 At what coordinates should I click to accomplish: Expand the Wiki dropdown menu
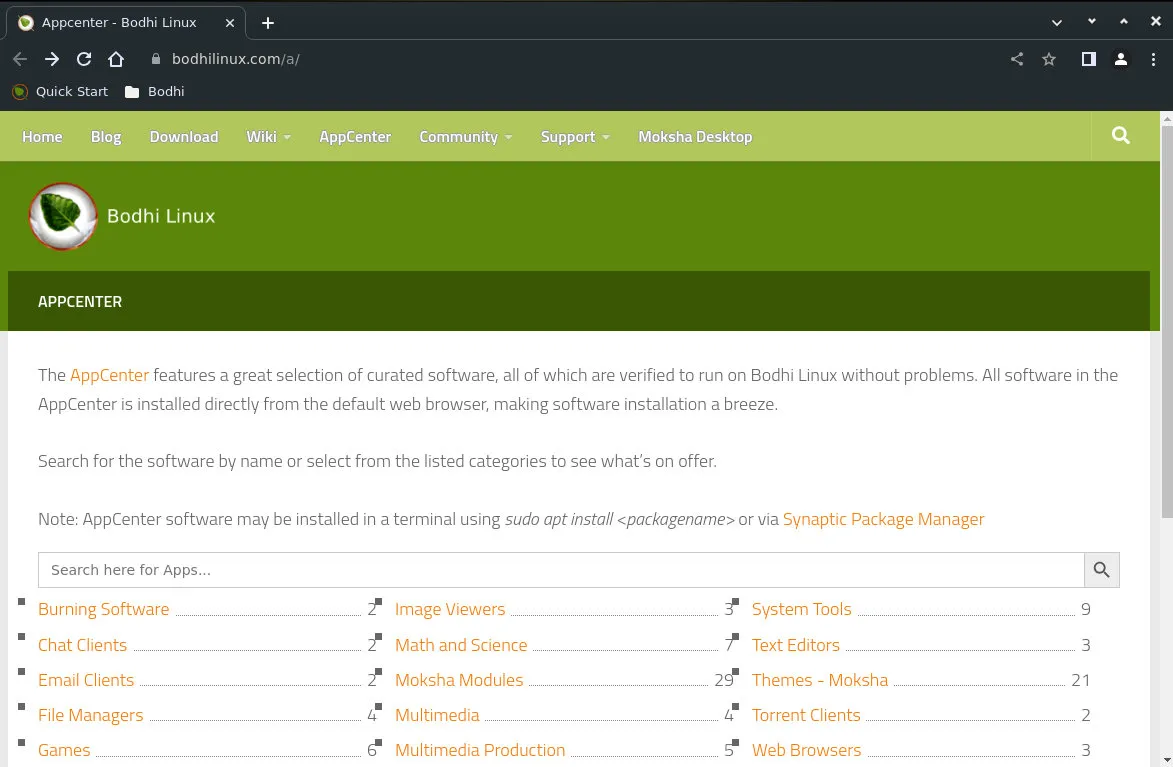click(x=269, y=137)
